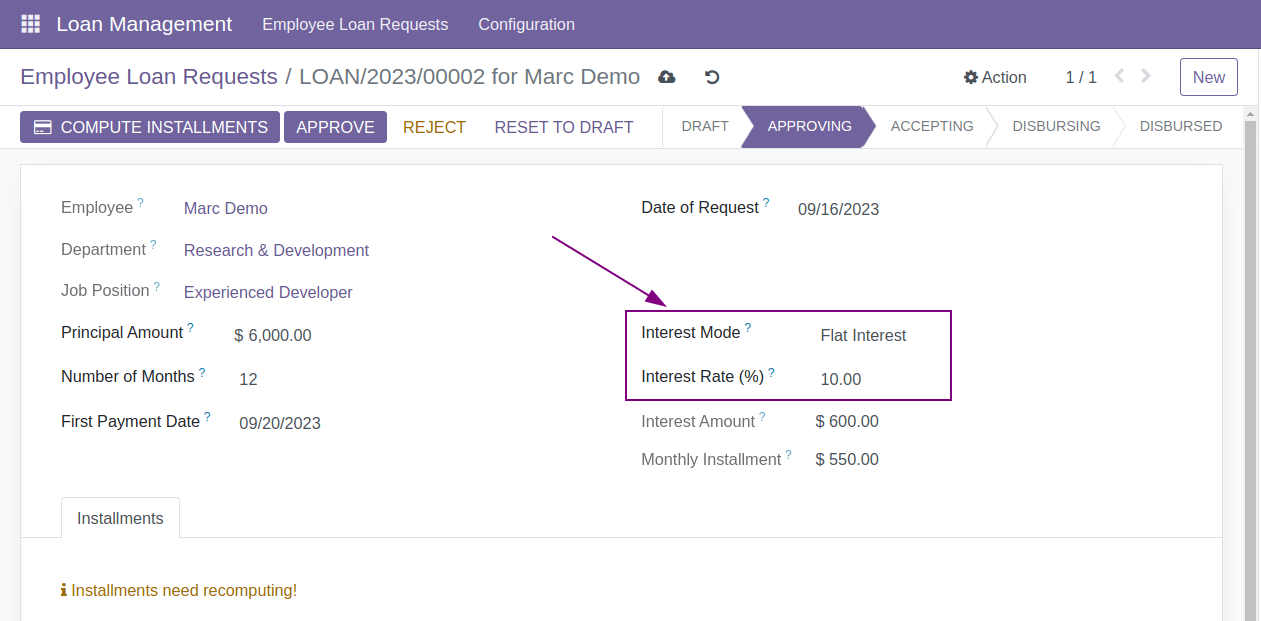Open the Marc Demo employee link
This screenshot has height=621, width=1261.
(x=225, y=208)
